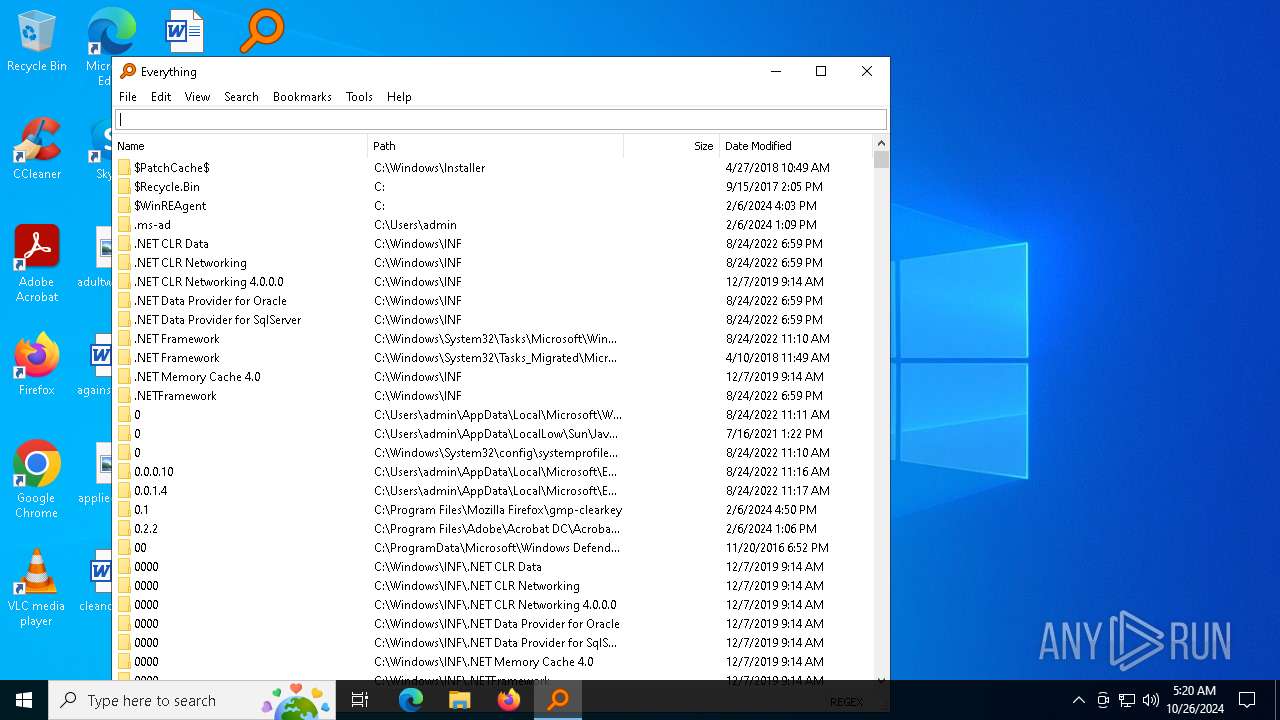Sort results by Date Modified column
Viewport: 1280px width, 720px height.
pyautogui.click(x=796, y=146)
